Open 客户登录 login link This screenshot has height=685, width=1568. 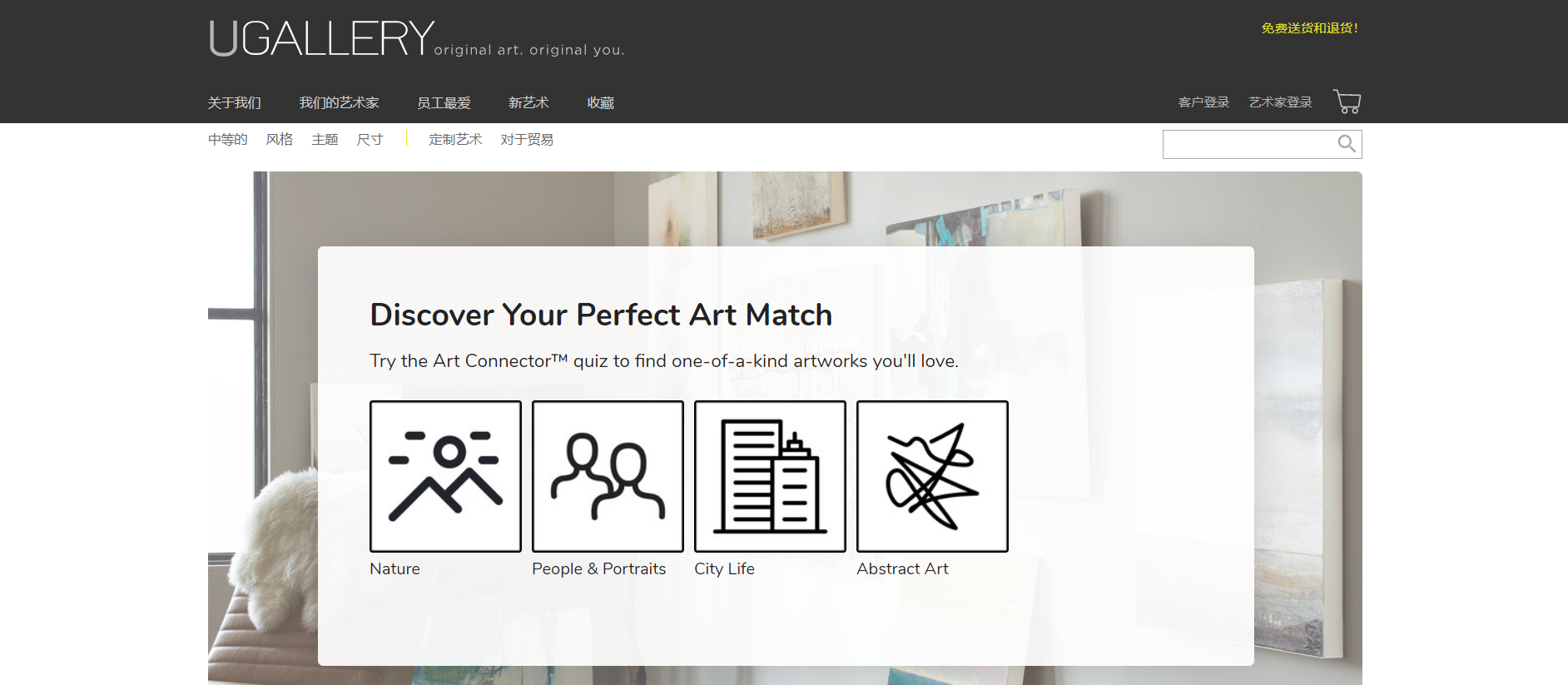1203,101
